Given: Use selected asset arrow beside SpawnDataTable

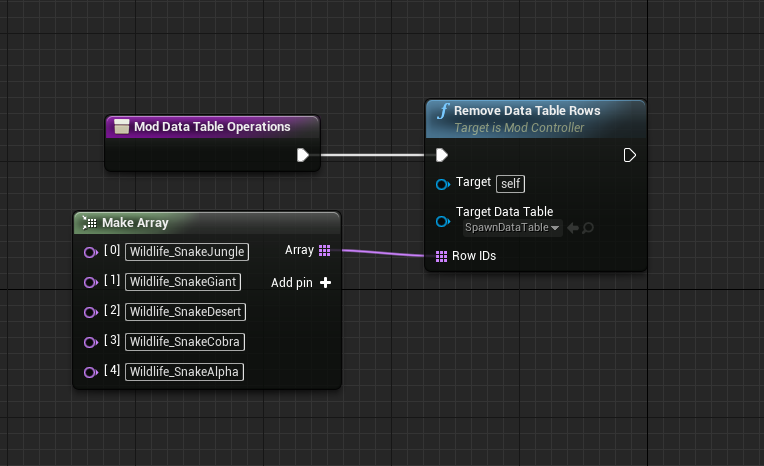Looking at the screenshot, I should [x=573, y=228].
